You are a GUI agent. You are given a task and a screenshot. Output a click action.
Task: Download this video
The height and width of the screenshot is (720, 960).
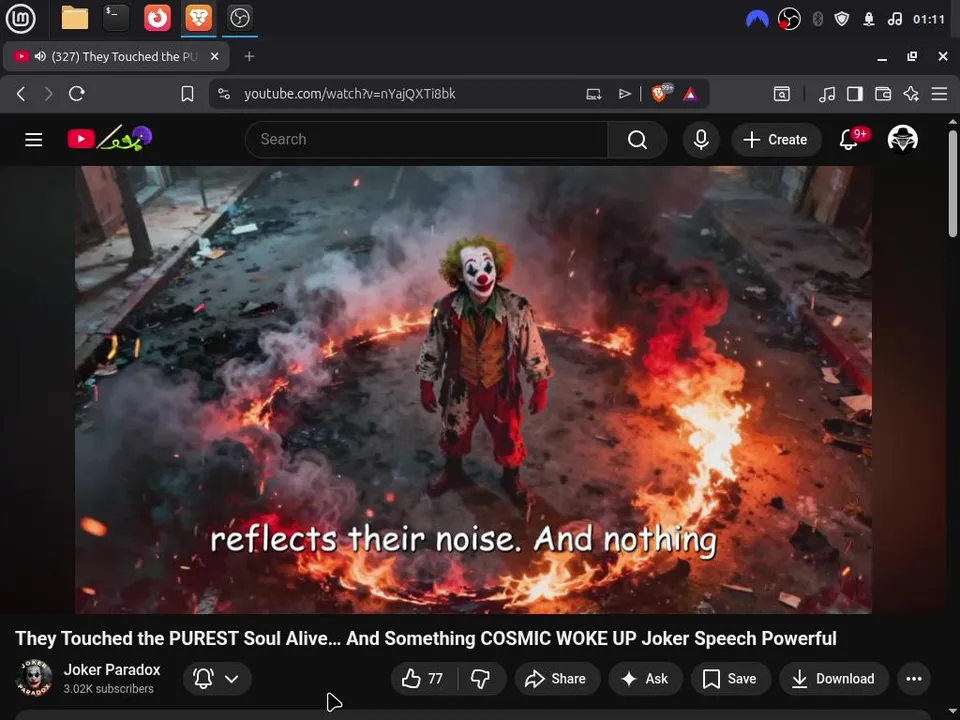[x=834, y=678]
